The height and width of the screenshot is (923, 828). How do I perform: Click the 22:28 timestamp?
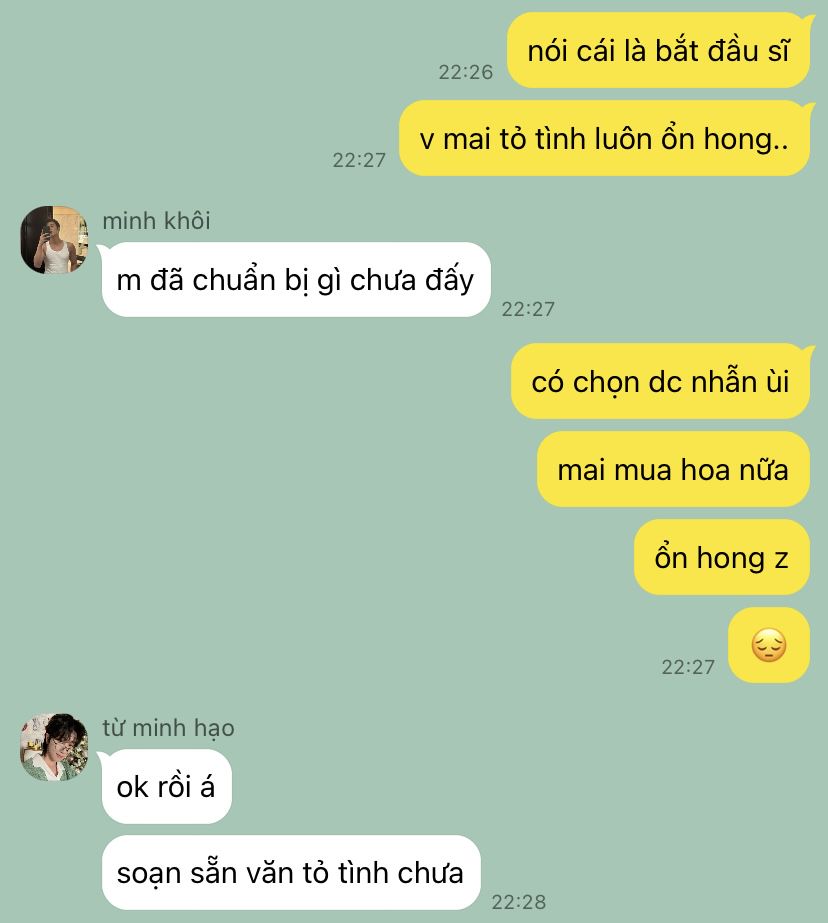[x=518, y=902]
